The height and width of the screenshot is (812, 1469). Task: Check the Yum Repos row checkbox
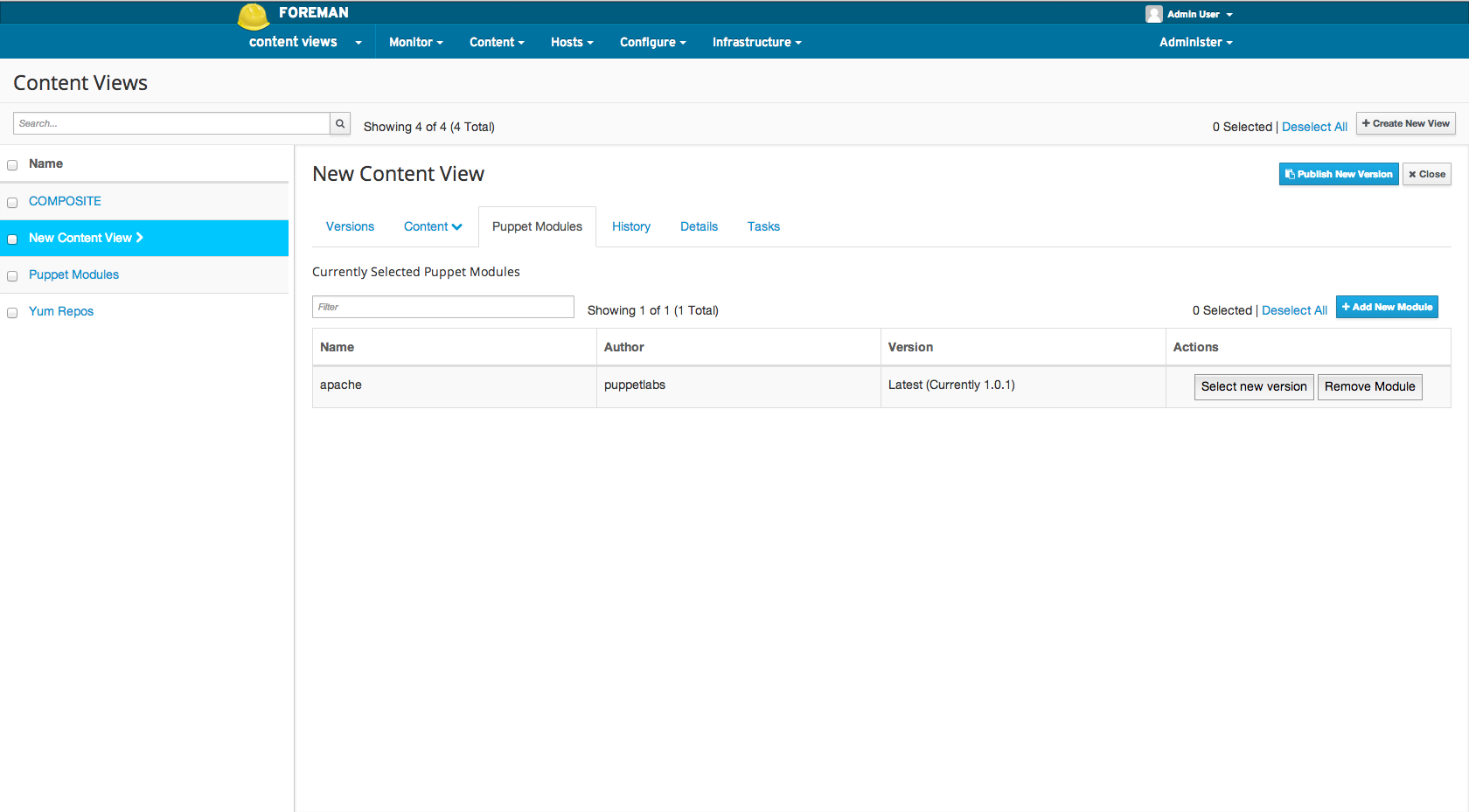(x=12, y=313)
